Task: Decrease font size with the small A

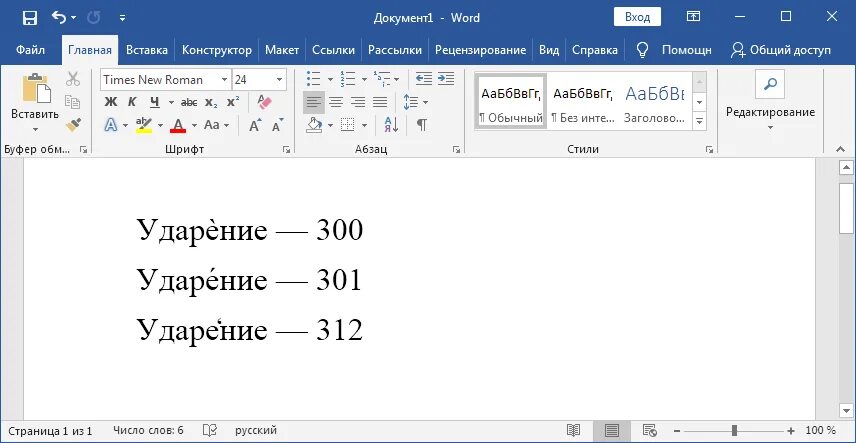Action: click(x=278, y=125)
